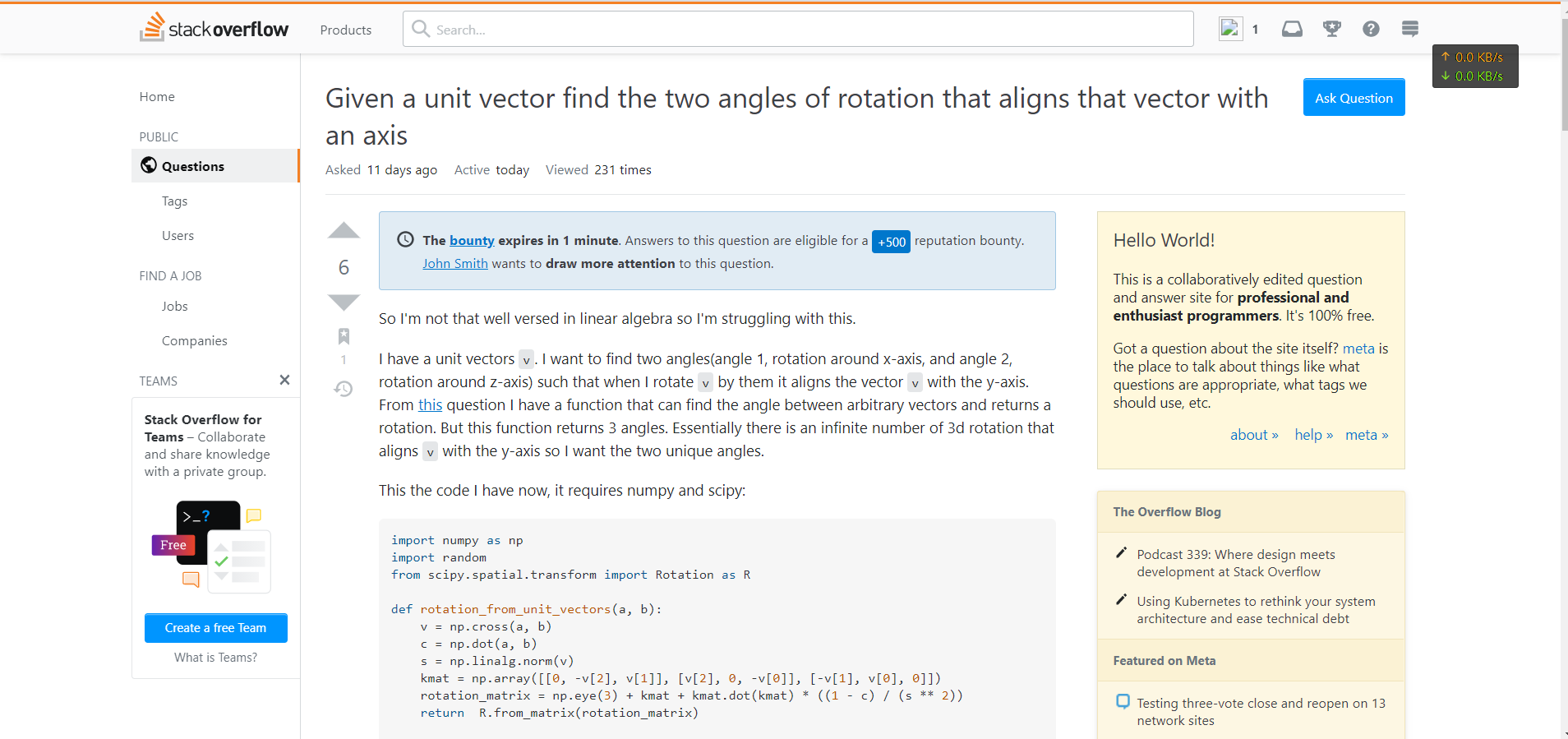Open the Products menu

click(346, 30)
